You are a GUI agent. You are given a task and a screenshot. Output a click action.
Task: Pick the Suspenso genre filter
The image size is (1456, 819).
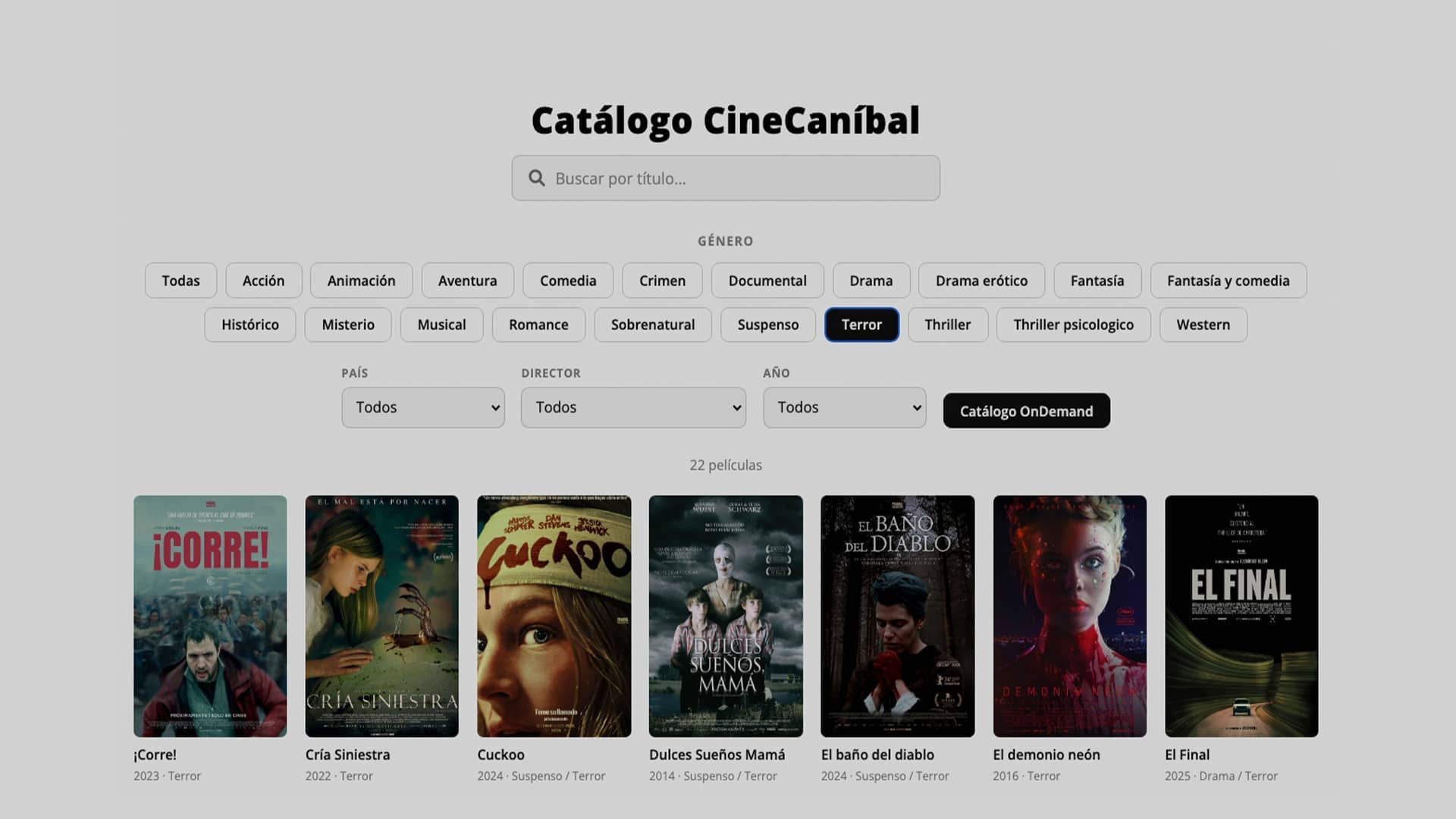click(768, 325)
